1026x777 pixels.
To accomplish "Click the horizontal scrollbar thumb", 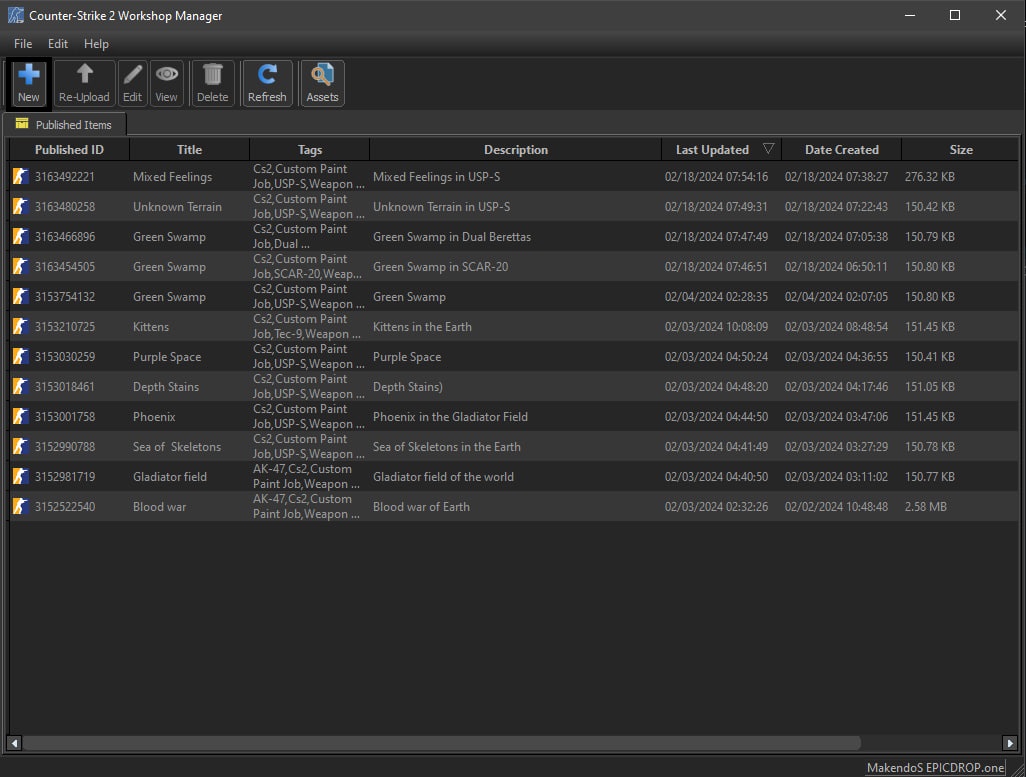I will coord(442,743).
